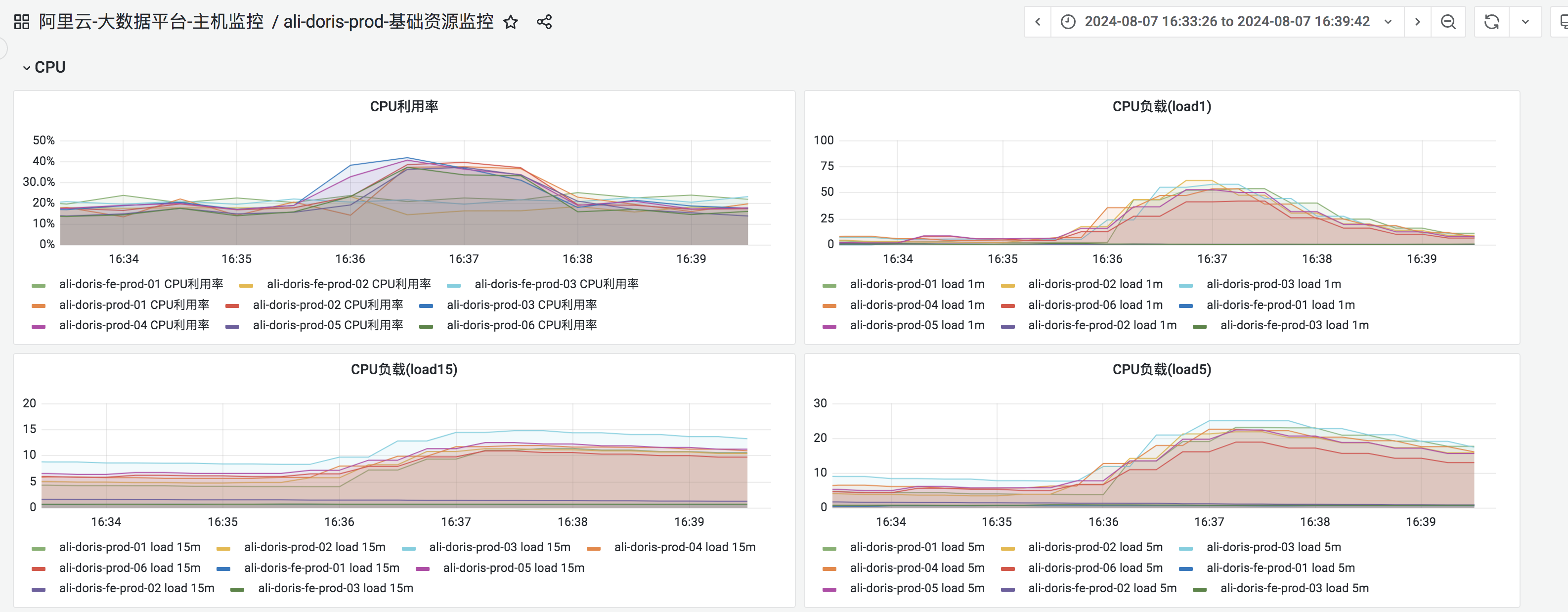Shift time range forward
The height and width of the screenshot is (612, 1568).
point(1417,22)
